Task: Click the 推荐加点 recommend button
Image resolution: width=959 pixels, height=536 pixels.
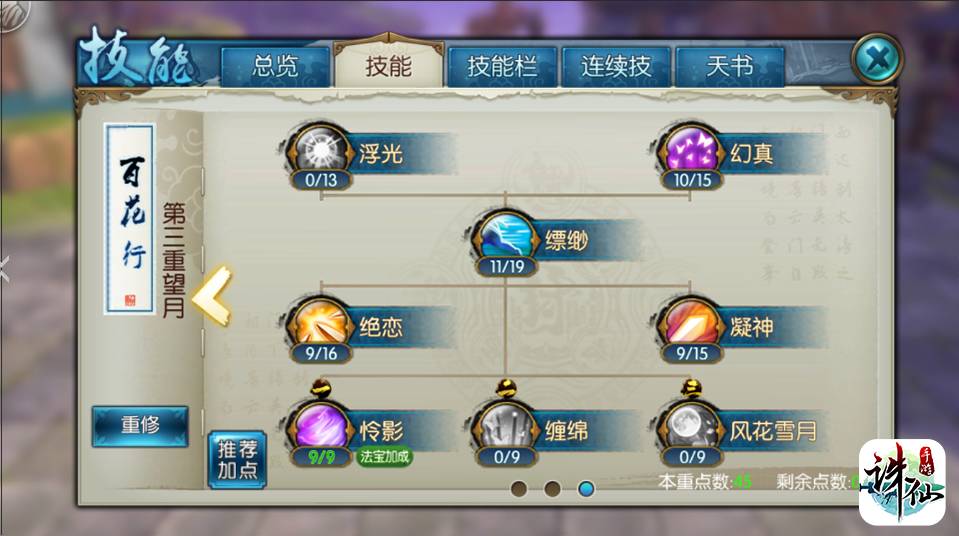Action: click(x=237, y=460)
